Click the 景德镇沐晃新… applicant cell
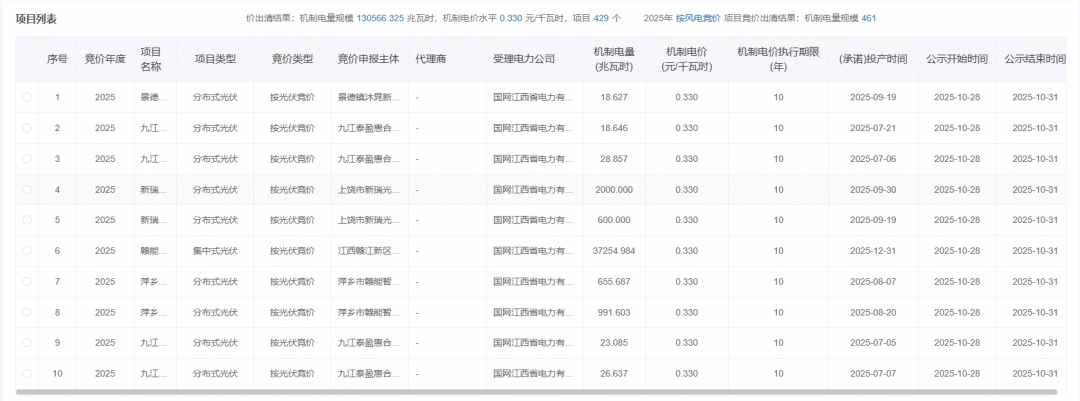This screenshot has height=401, width=1080. coord(369,97)
